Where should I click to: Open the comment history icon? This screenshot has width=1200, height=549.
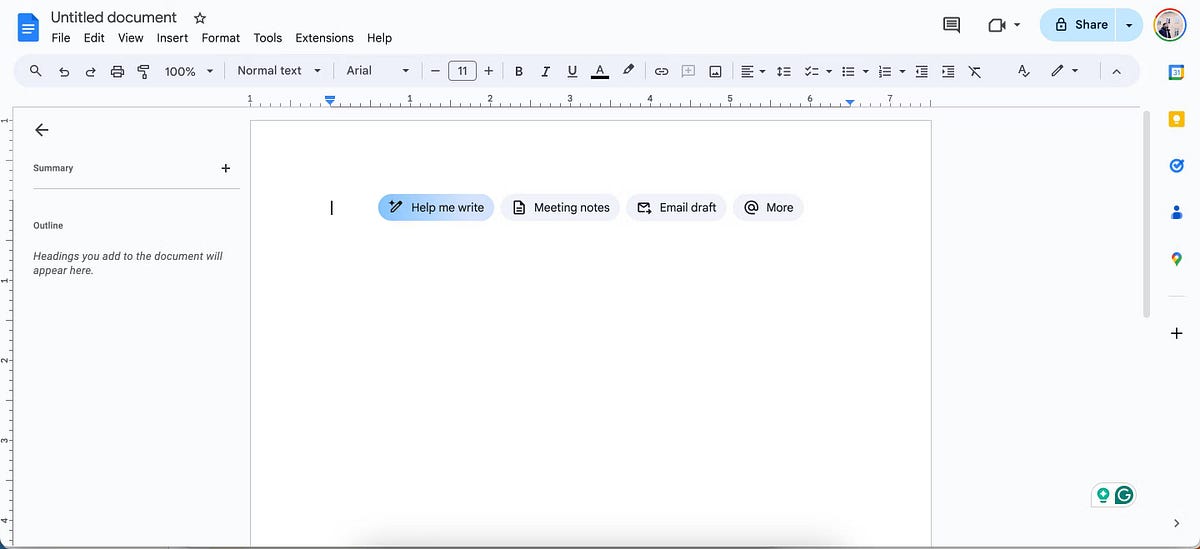click(951, 25)
